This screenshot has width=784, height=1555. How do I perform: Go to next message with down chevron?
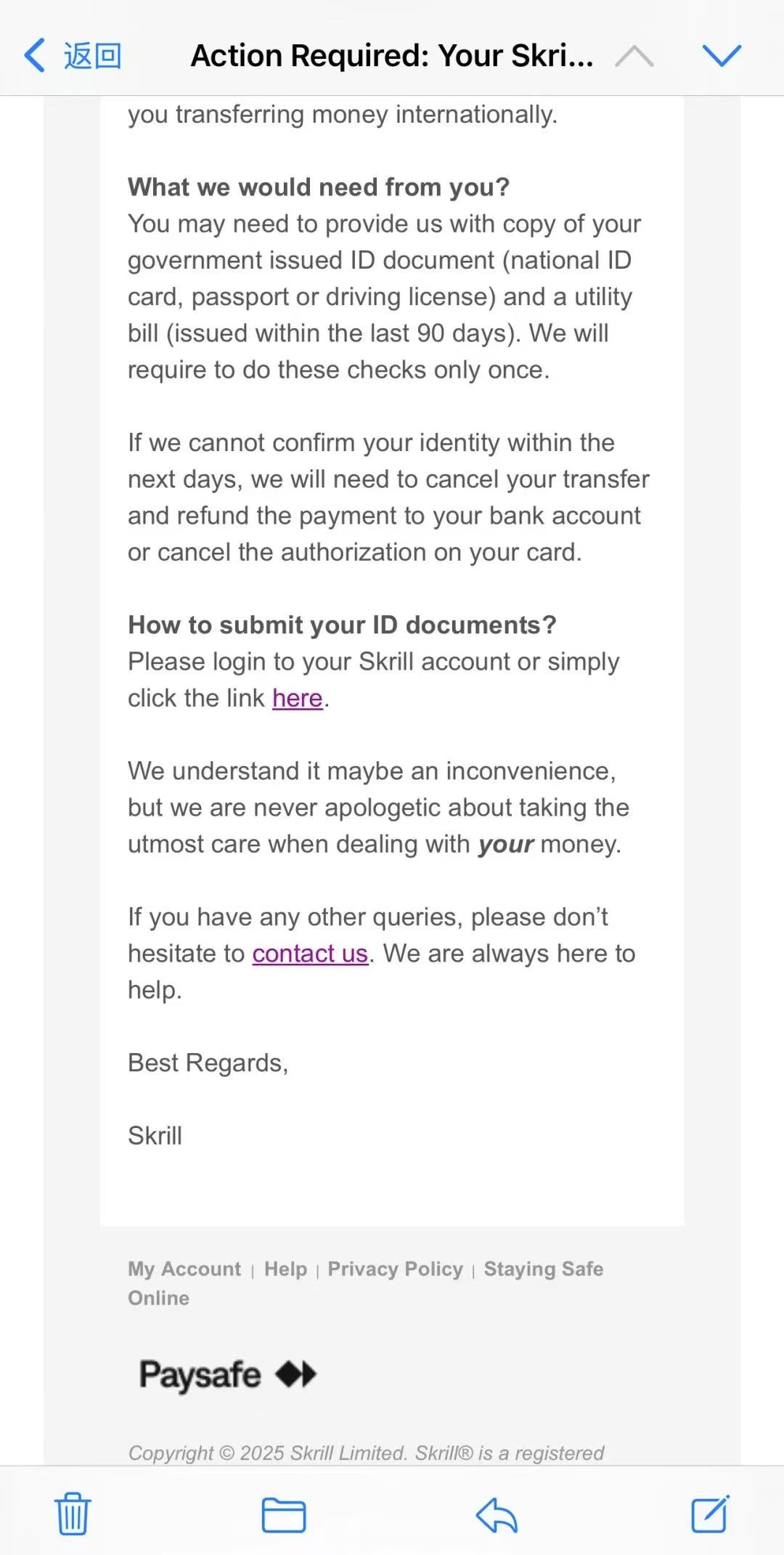[x=722, y=55]
